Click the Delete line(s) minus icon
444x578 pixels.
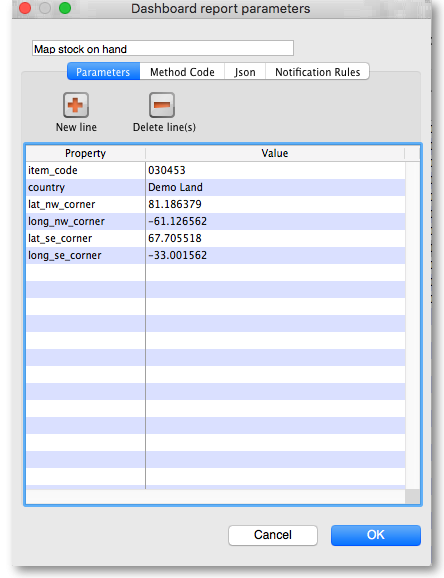click(162, 105)
